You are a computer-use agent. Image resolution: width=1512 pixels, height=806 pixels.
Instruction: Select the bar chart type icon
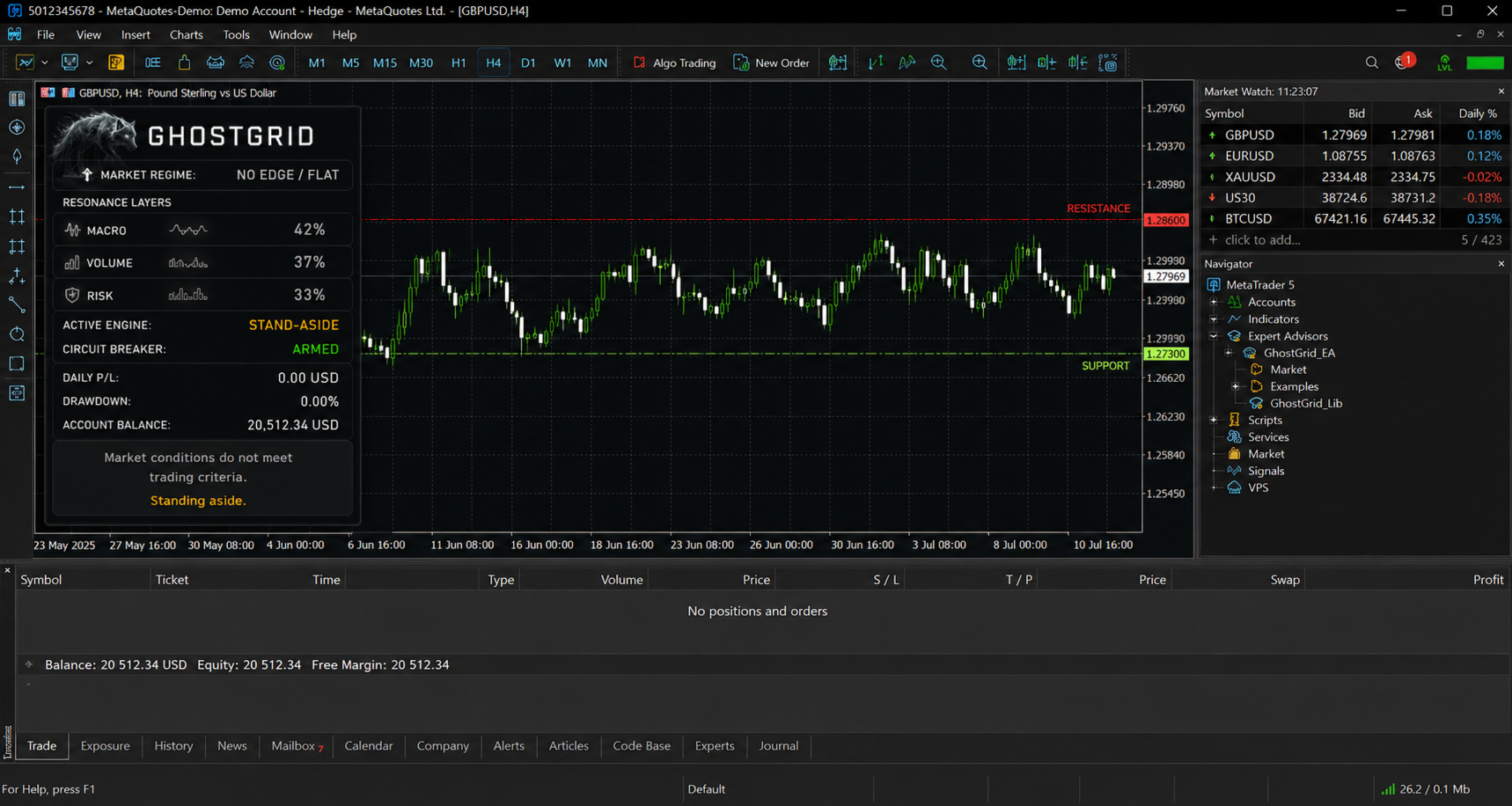[x=876, y=62]
